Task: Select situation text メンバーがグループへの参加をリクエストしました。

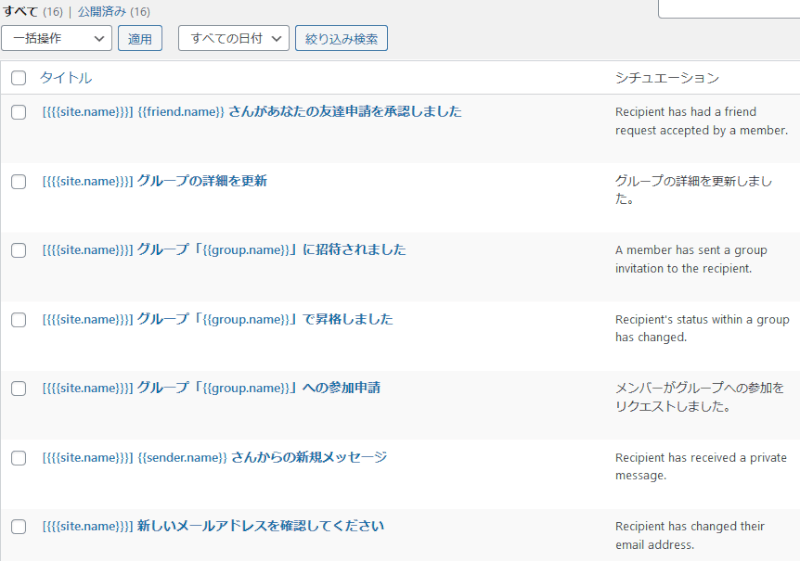Action: click(699, 397)
